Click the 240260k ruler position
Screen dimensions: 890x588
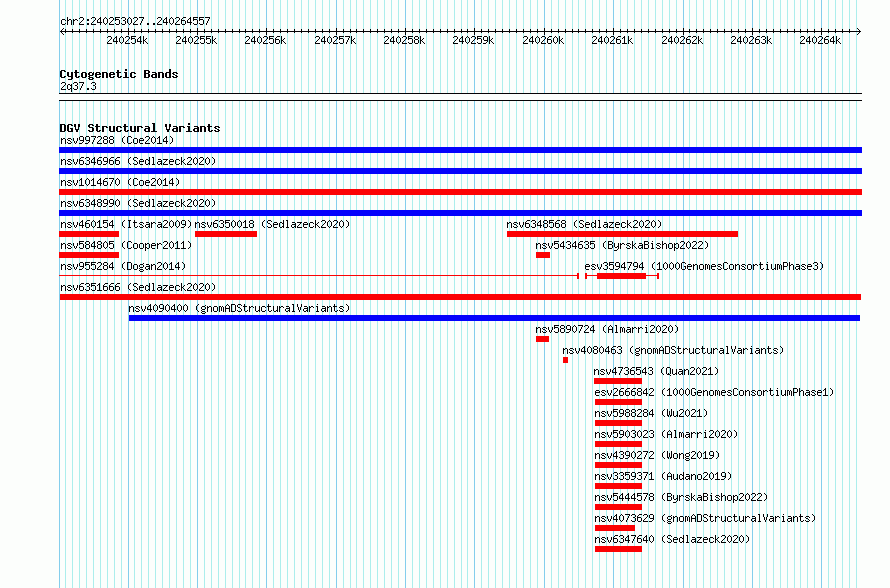pos(543,40)
